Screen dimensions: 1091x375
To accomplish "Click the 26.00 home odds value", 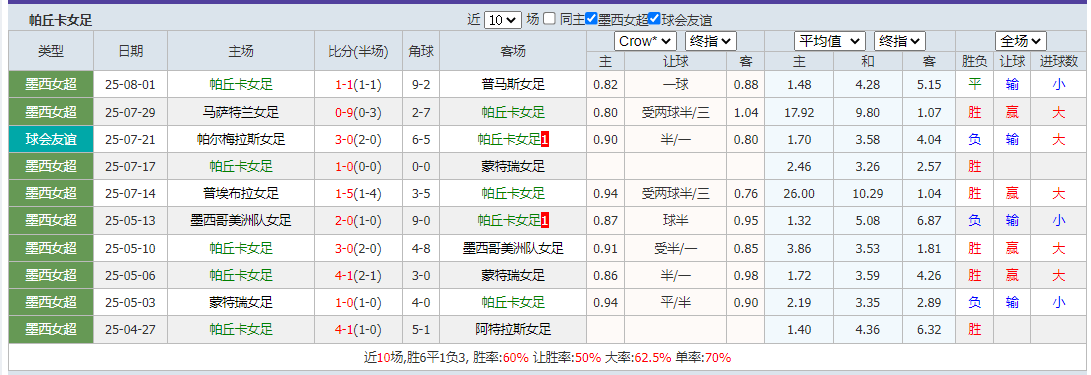I will [x=799, y=193].
